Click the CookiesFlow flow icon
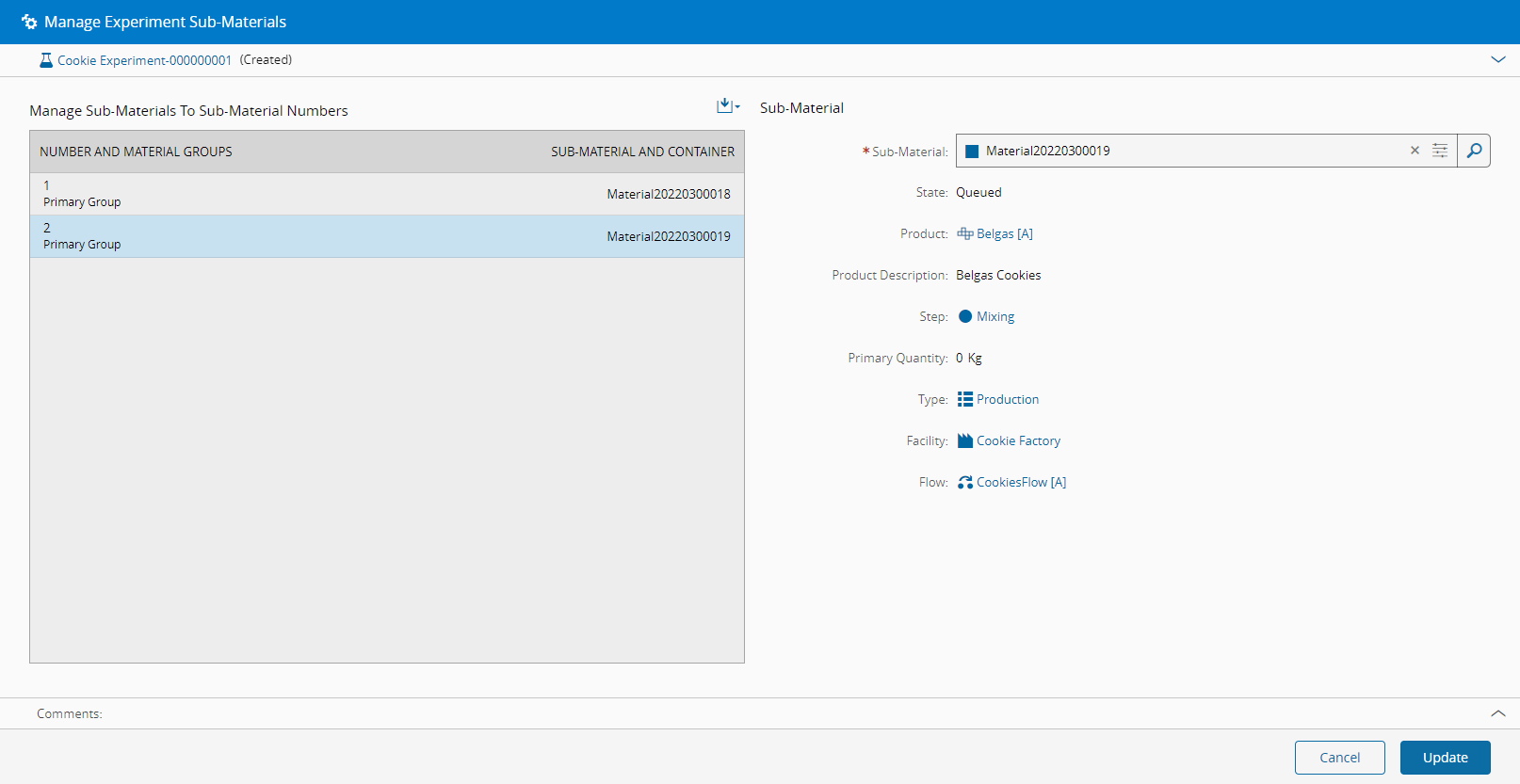The width and height of the screenshot is (1520, 784). 964,482
